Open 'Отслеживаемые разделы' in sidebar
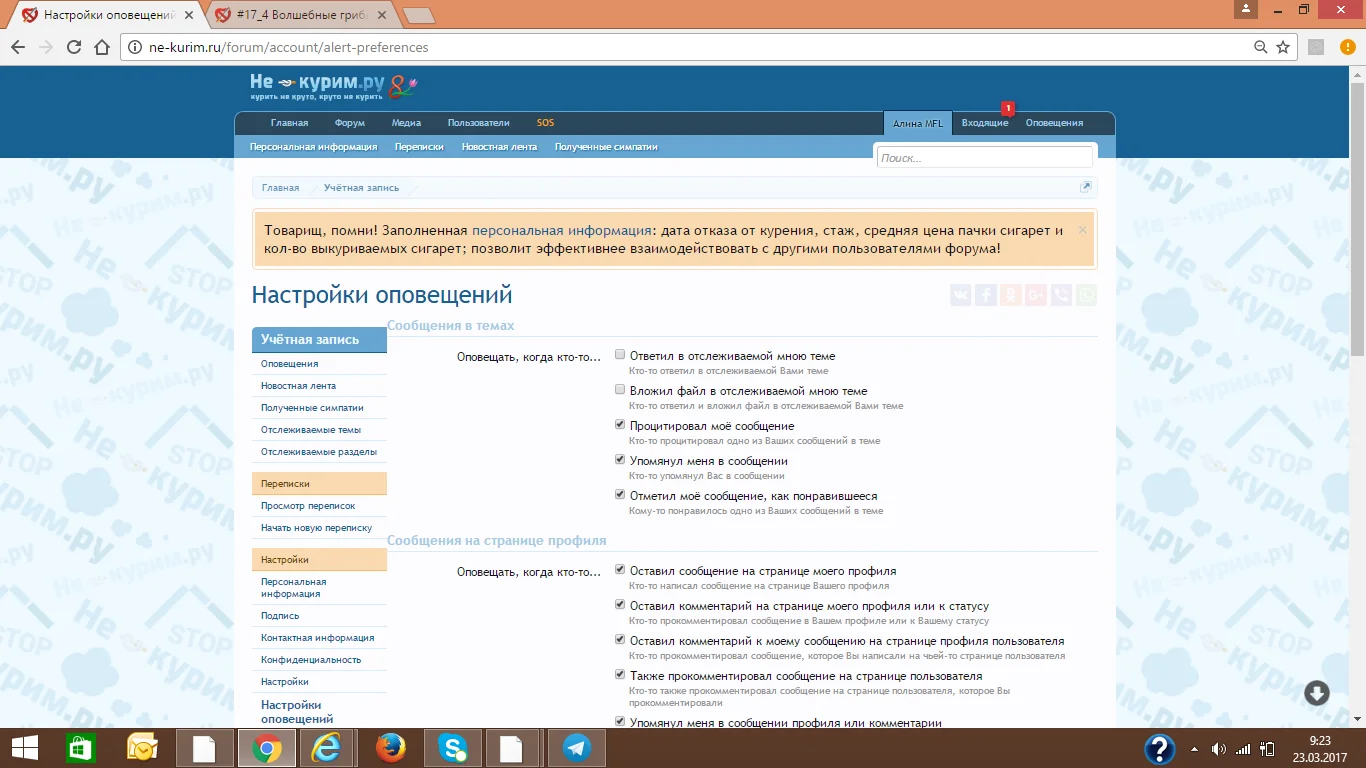 (319, 452)
